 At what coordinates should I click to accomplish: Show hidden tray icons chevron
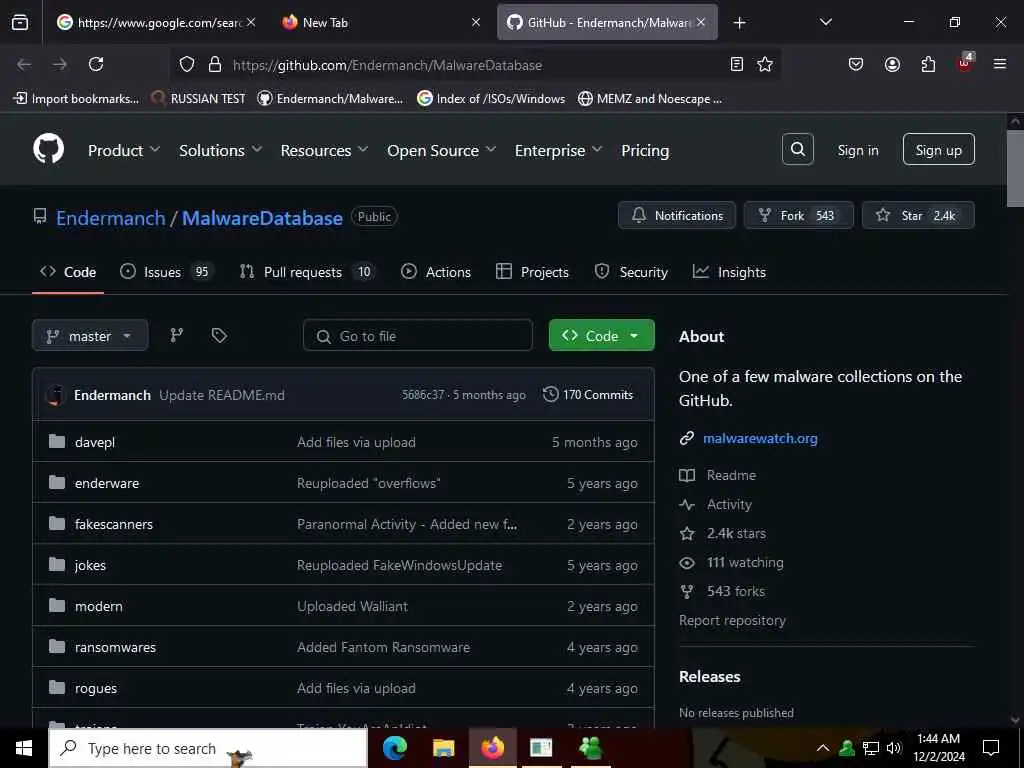(823, 748)
